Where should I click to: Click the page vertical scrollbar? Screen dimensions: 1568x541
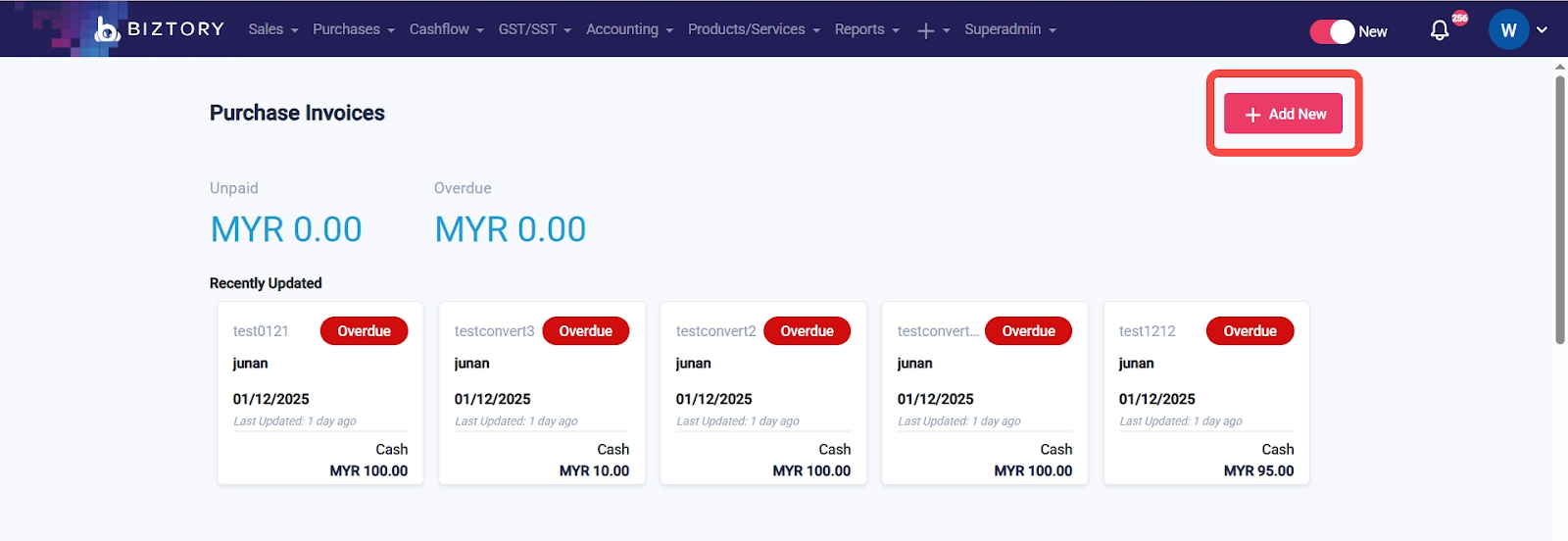[1560, 210]
